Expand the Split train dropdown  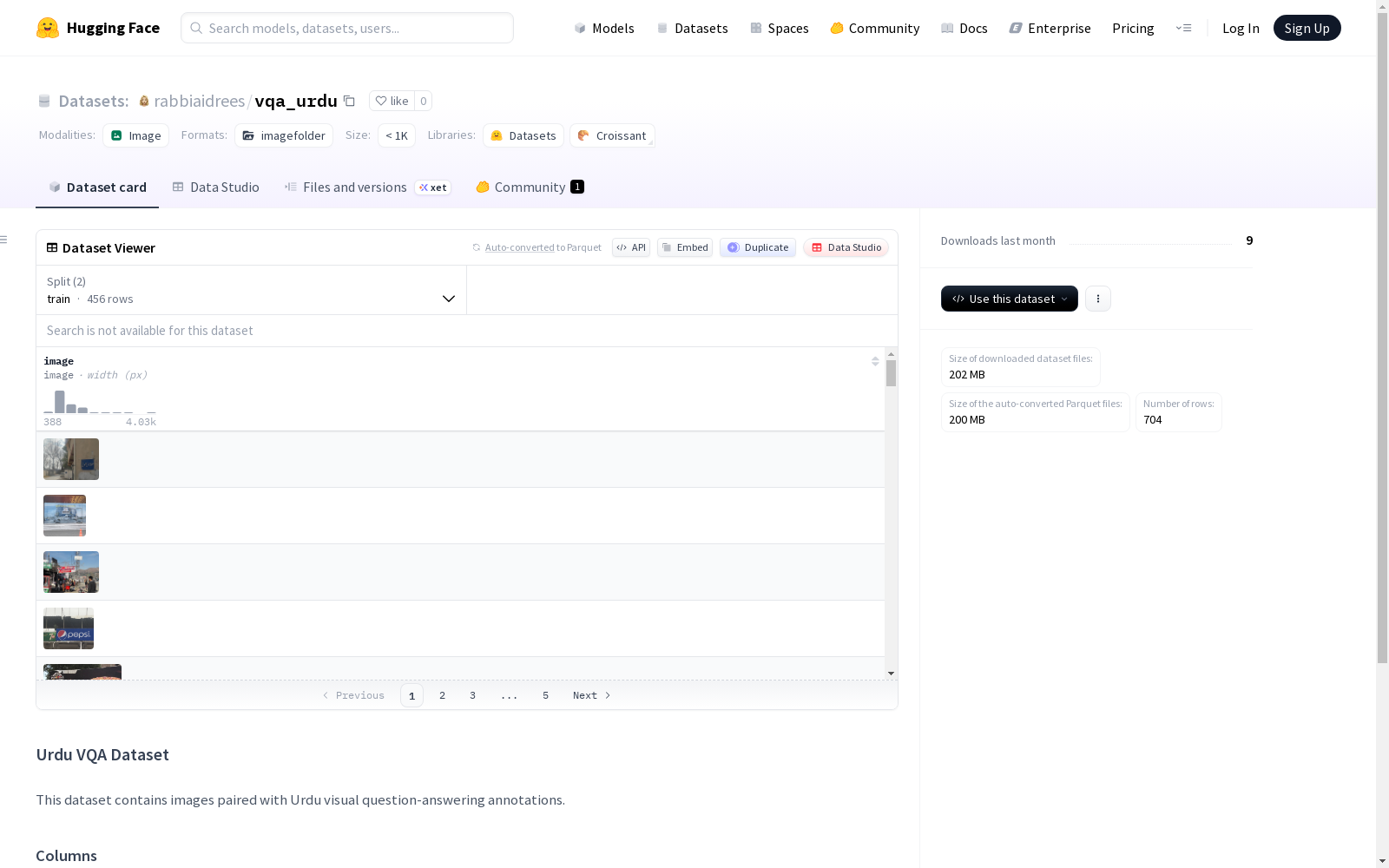[251, 290]
